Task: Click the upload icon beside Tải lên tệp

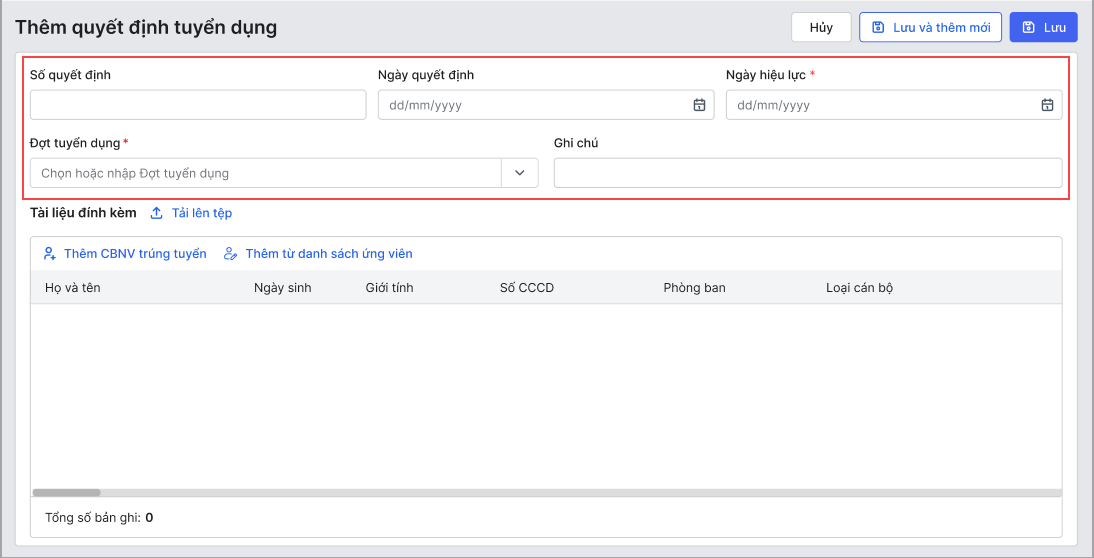Action: (156, 213)
